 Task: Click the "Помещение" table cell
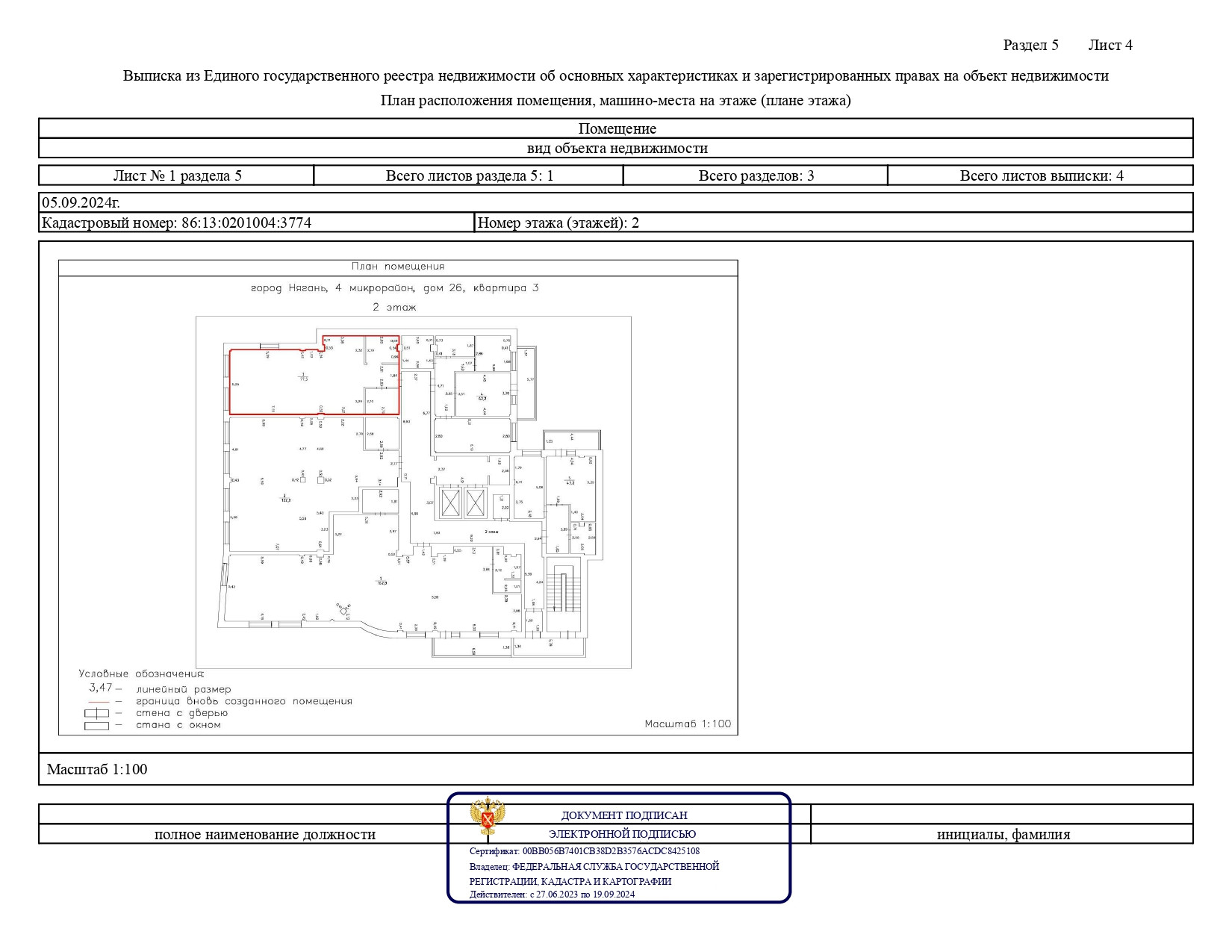coord(616,128)
